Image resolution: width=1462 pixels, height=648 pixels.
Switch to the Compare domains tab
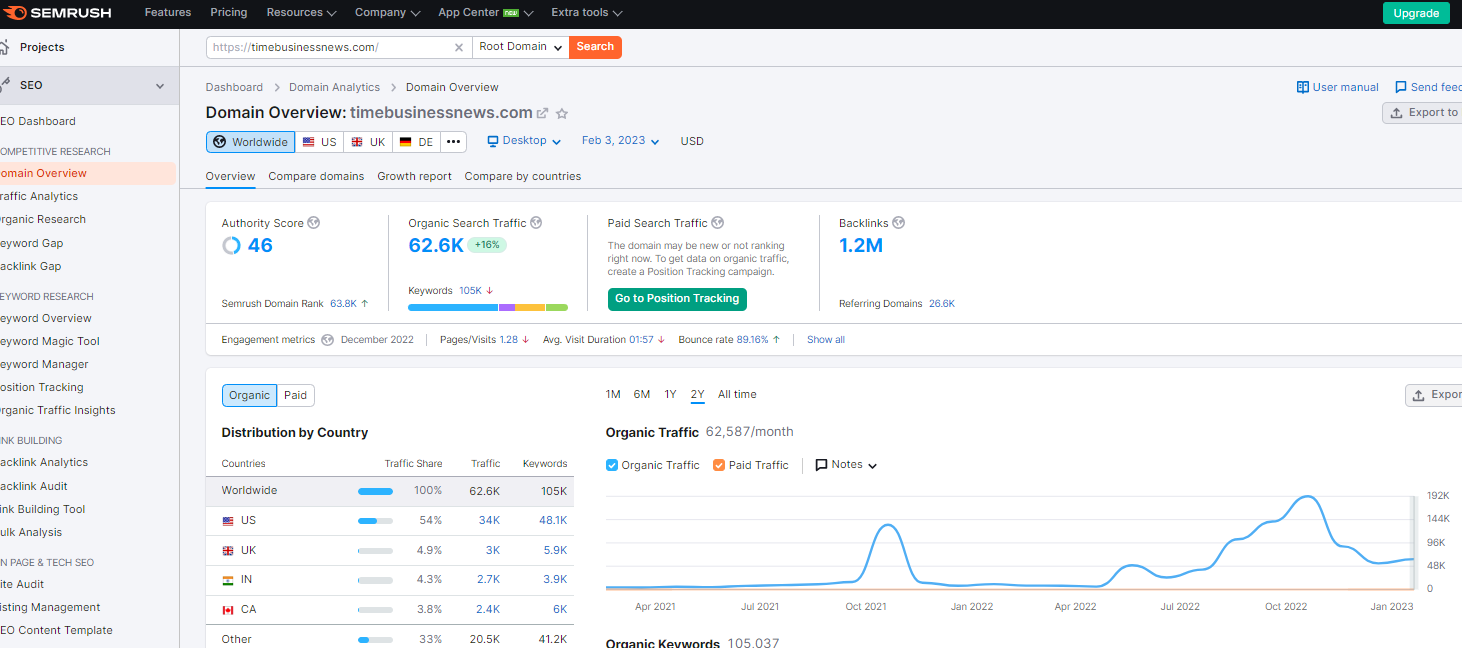tap(316, 176)
